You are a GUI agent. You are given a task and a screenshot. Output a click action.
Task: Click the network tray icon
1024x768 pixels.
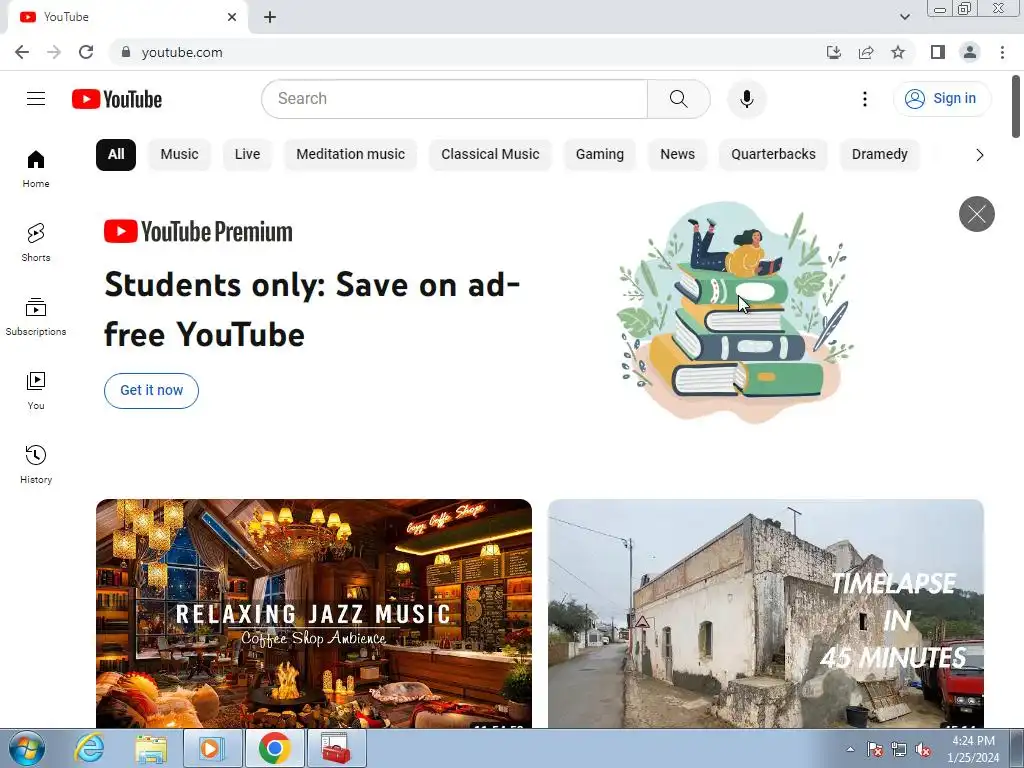[x=899, y=750]
